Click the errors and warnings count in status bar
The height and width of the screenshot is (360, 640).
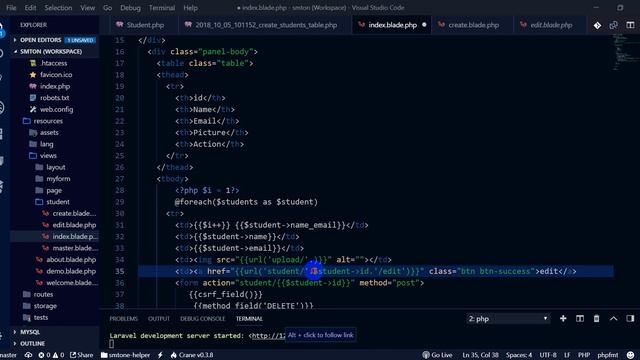coord(51,355)
